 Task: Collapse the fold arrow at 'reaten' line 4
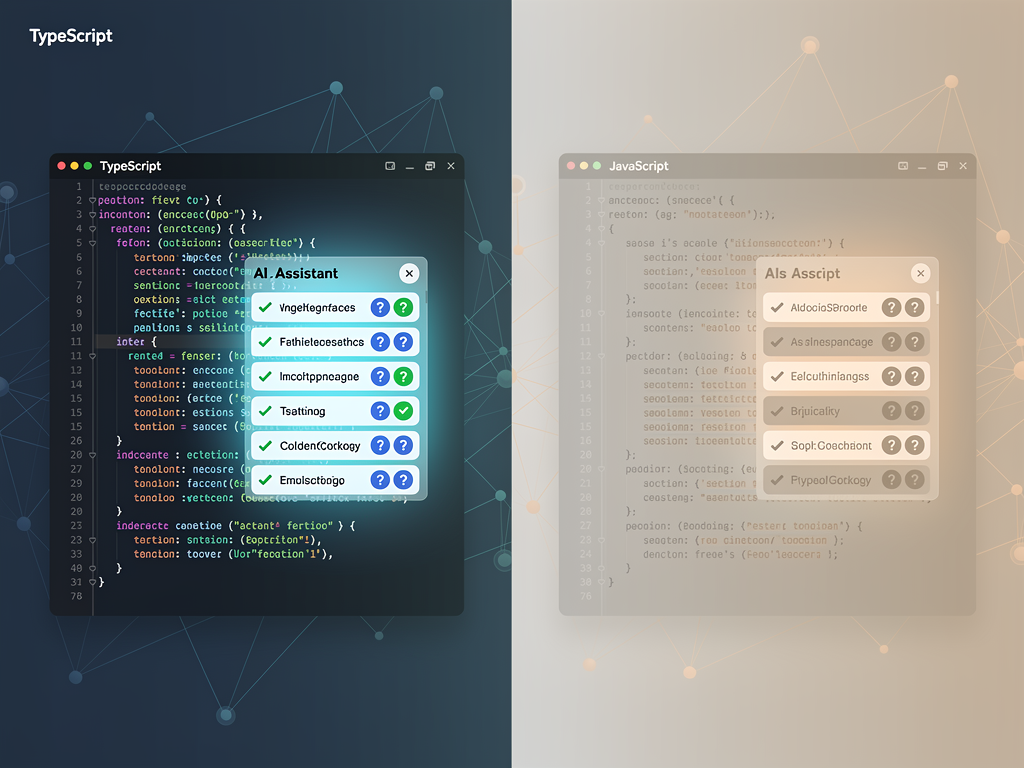tap(92, 229)
